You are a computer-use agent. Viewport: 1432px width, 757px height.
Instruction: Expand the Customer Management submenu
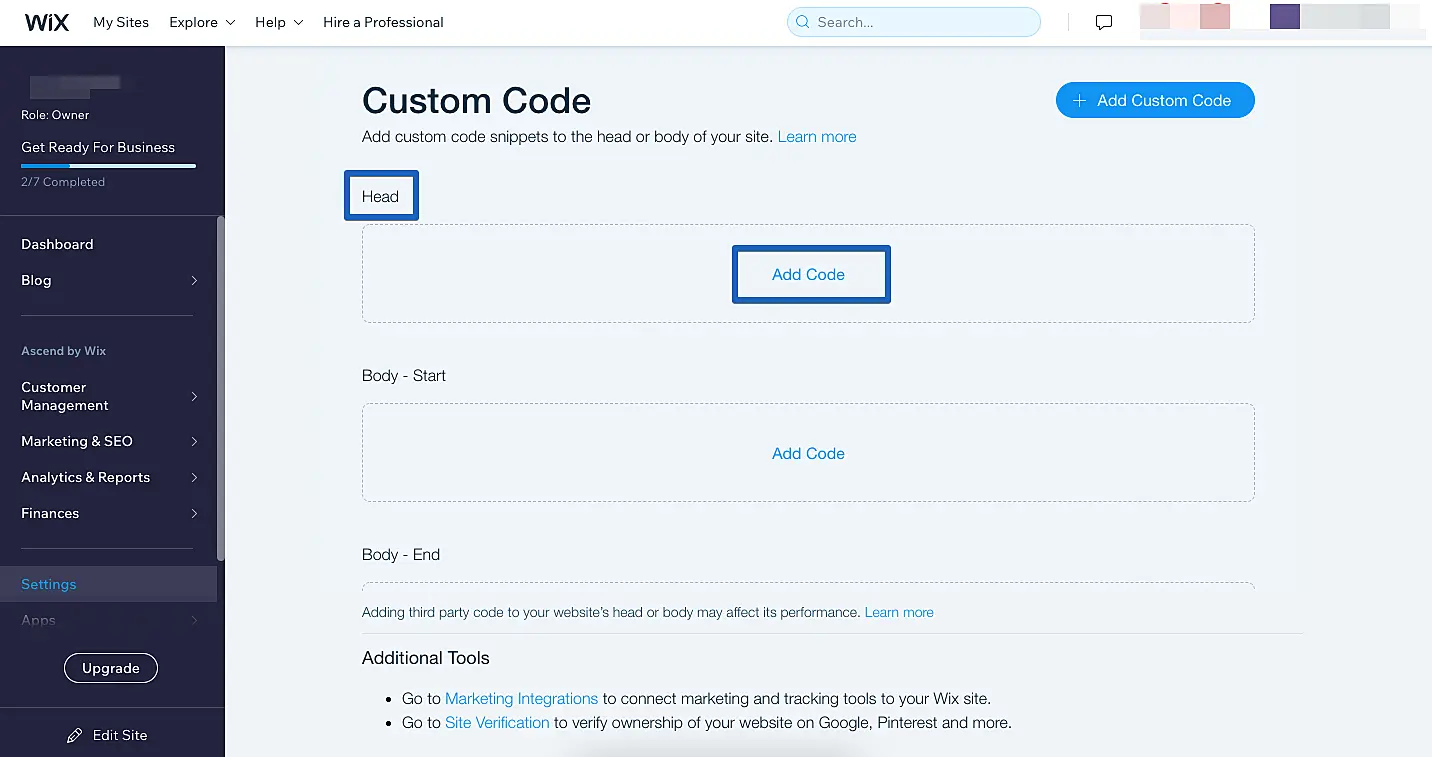tap(194, 396)
